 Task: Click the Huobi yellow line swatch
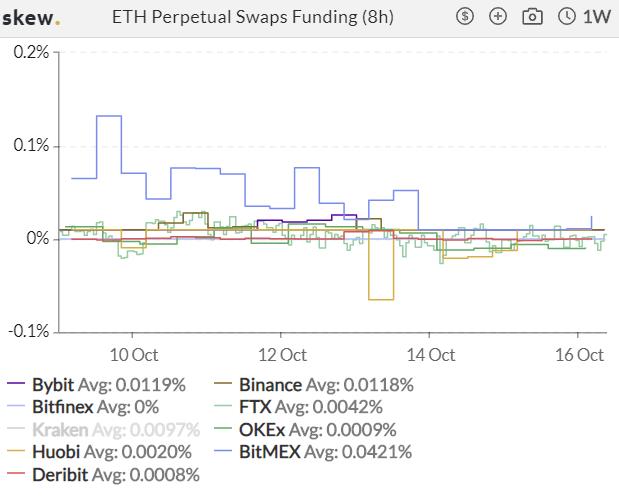16,451
